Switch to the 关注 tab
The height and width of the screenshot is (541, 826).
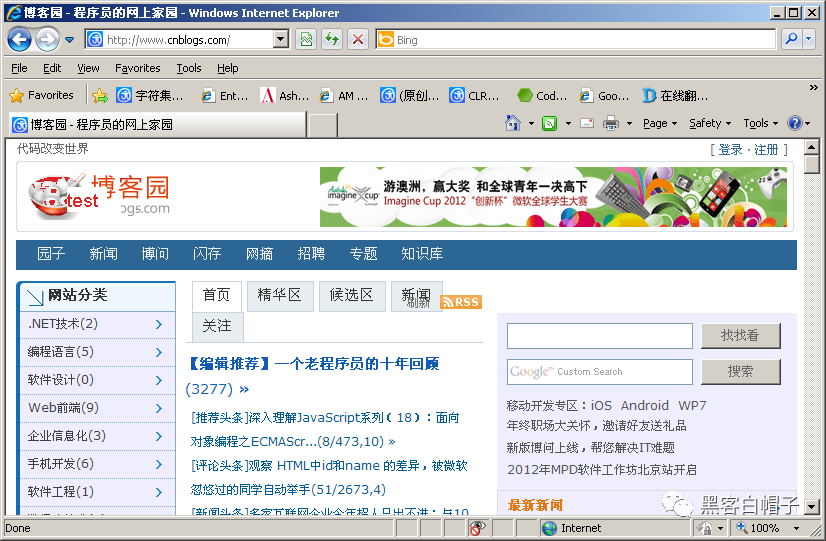(217, 327)
